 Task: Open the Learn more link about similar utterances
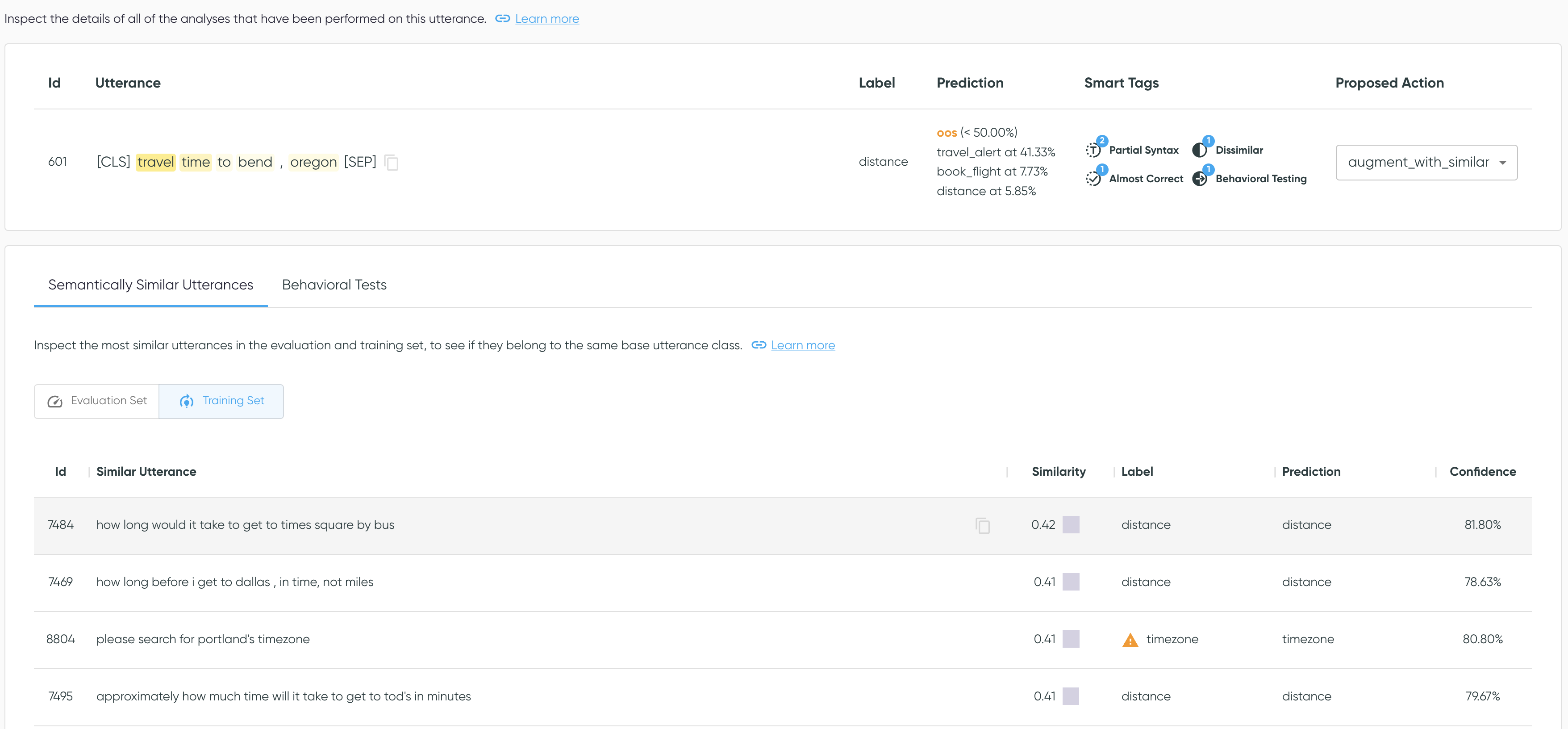point(802,345)
